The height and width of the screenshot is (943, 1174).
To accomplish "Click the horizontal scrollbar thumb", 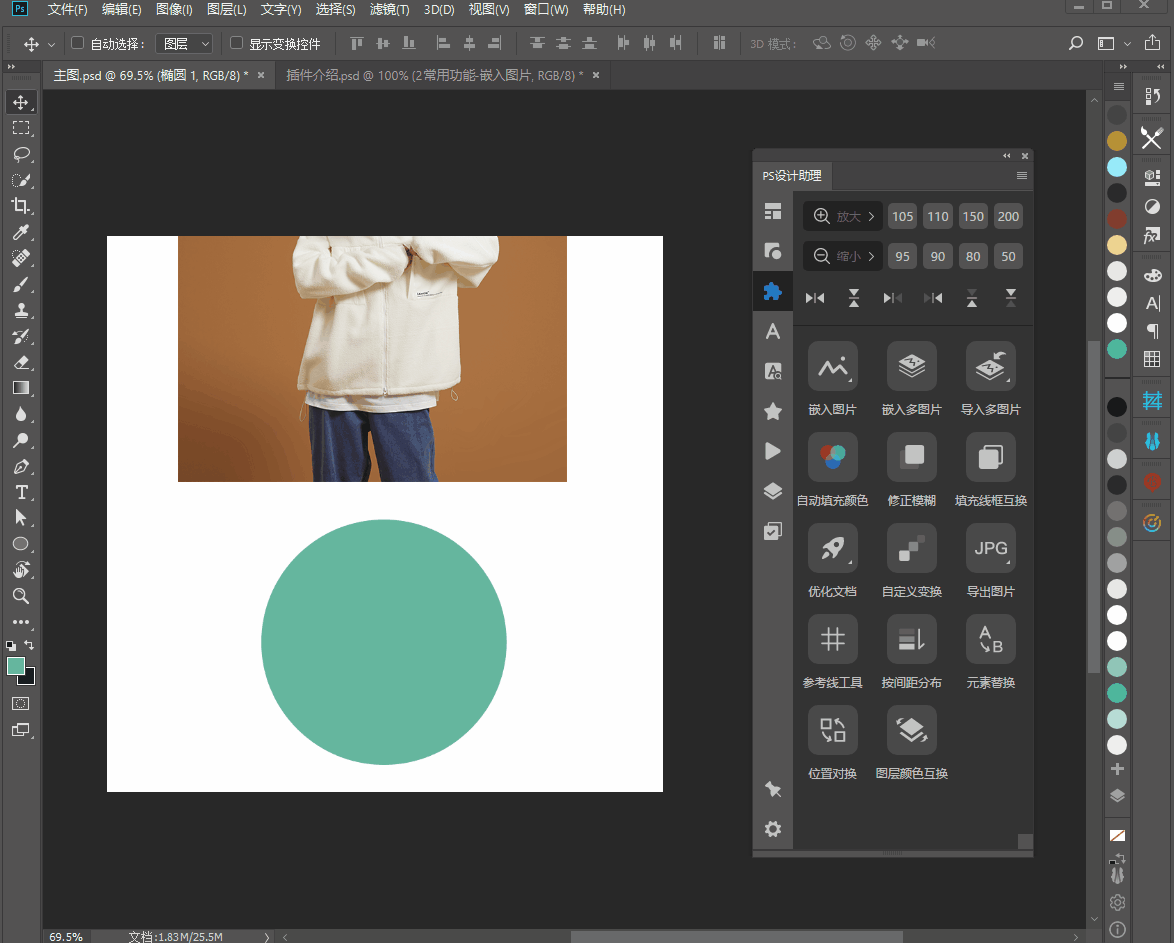I will (x=737, y=937).
